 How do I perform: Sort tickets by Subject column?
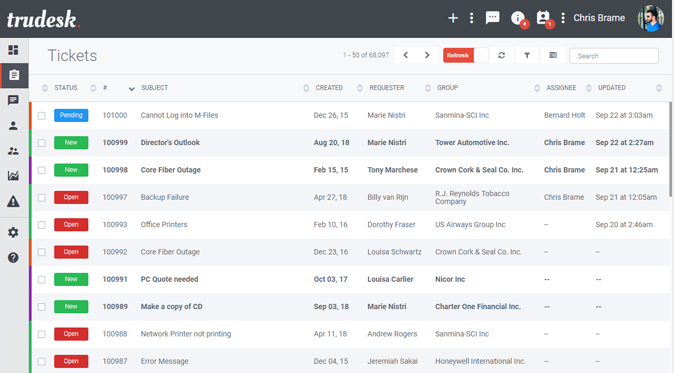(154, 88)
